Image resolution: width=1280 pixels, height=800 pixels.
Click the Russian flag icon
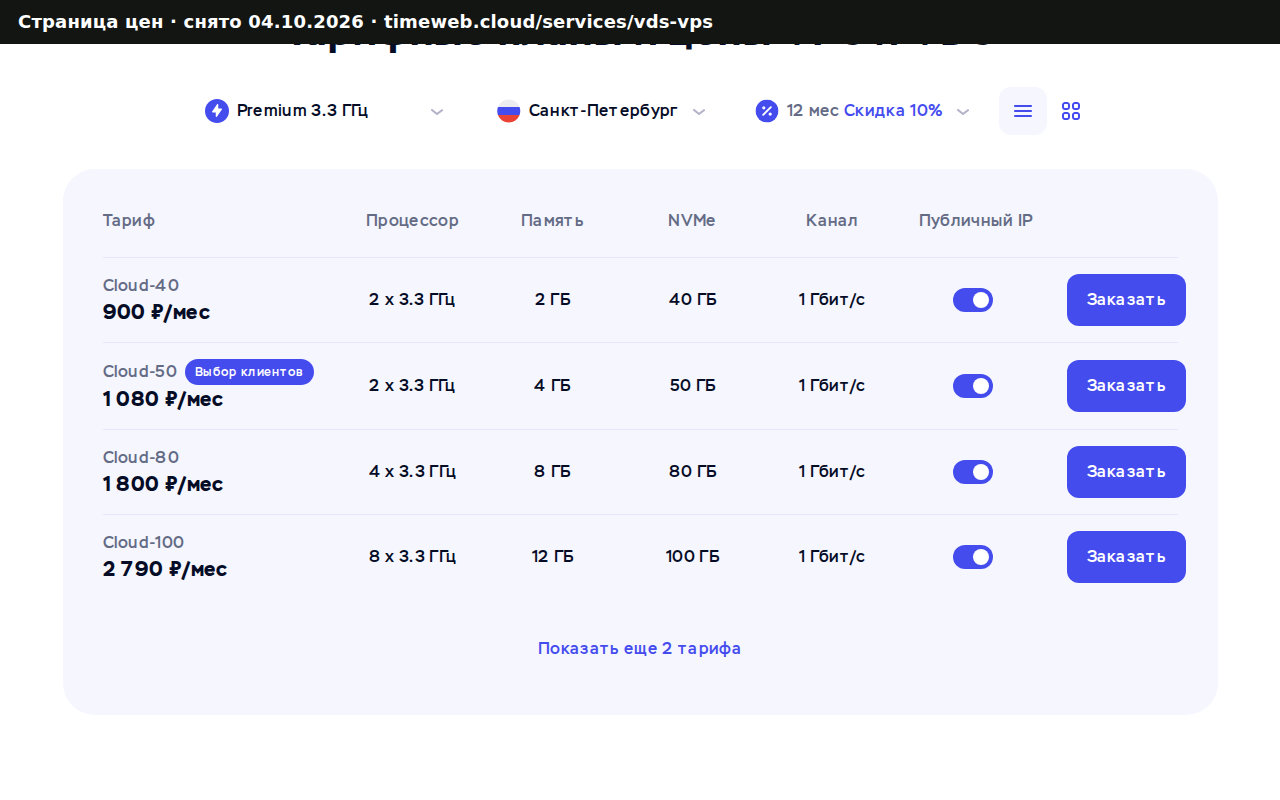[509, 111]
